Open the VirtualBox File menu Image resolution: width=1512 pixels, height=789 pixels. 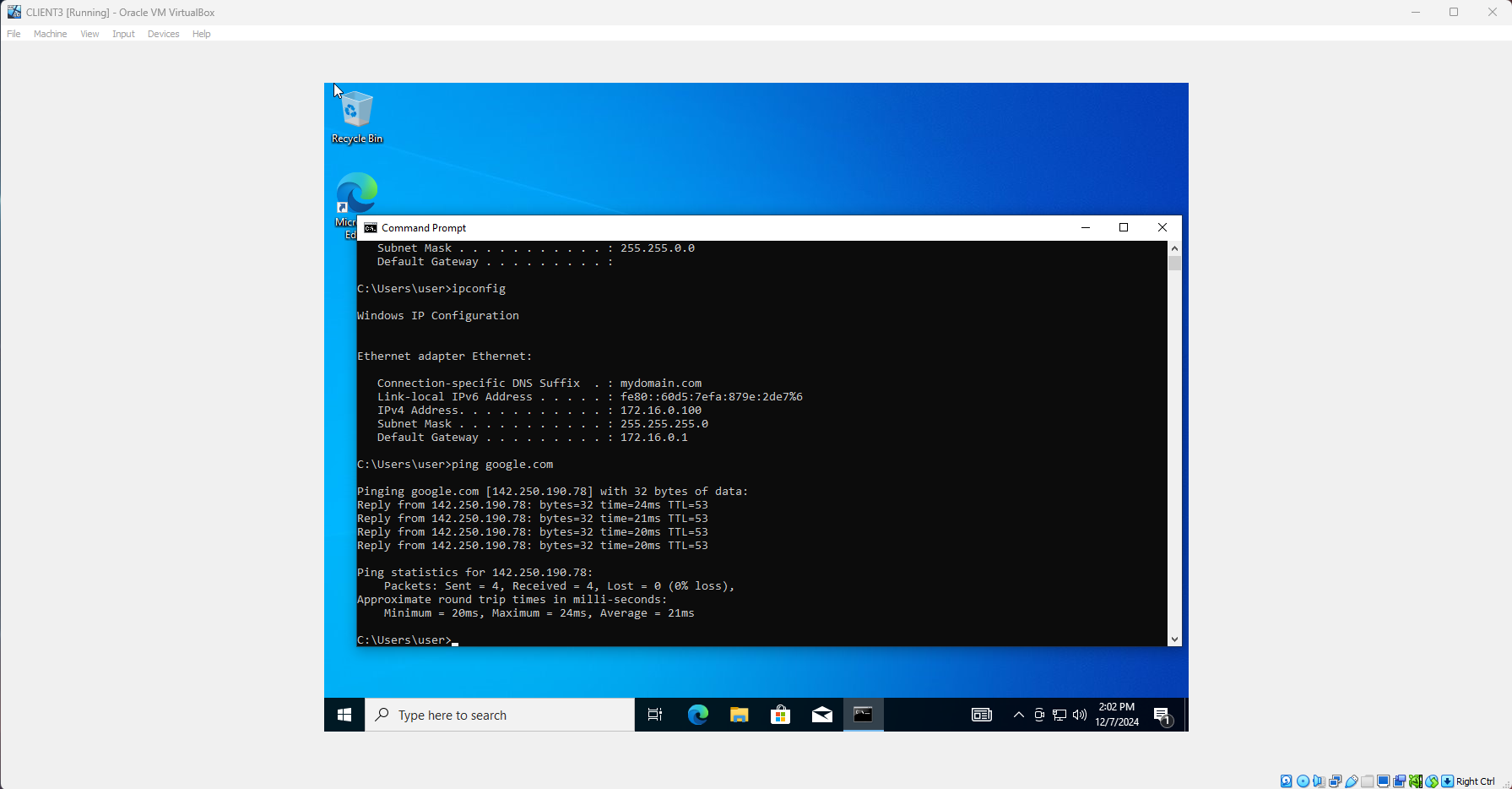[14, 34]
